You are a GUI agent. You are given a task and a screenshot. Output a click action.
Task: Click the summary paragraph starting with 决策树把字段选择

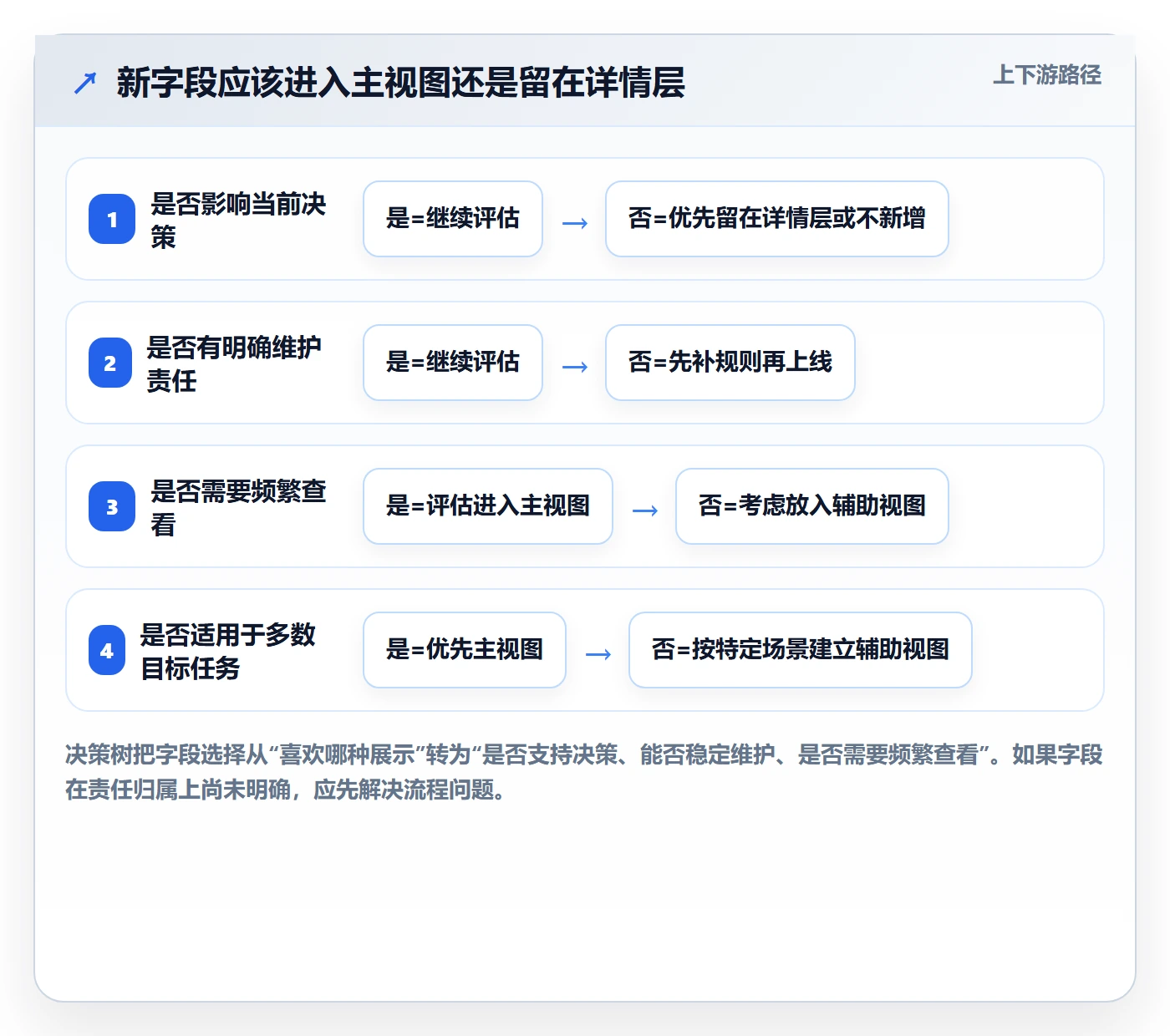(x=584, y=772)
